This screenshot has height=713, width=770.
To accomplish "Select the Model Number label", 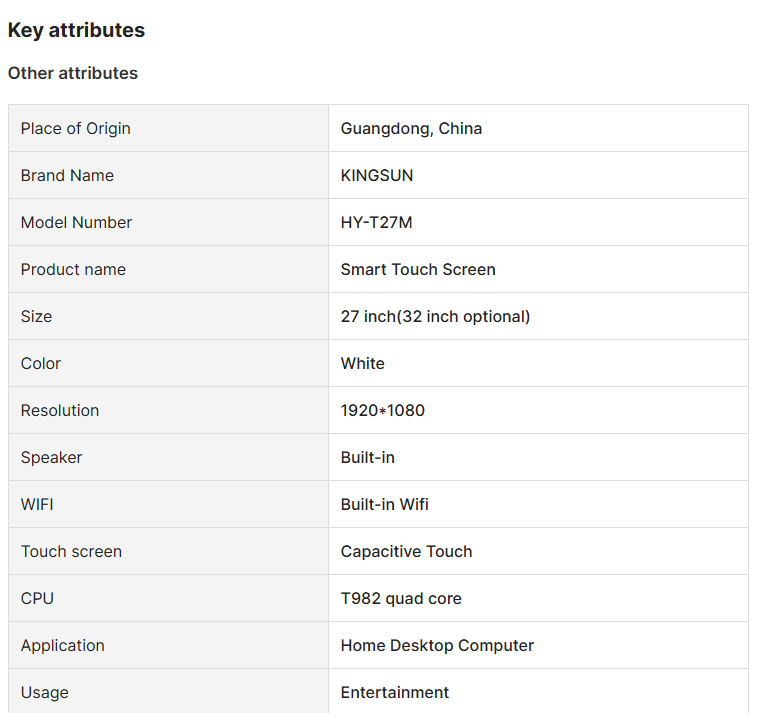I will pos(76,222).
